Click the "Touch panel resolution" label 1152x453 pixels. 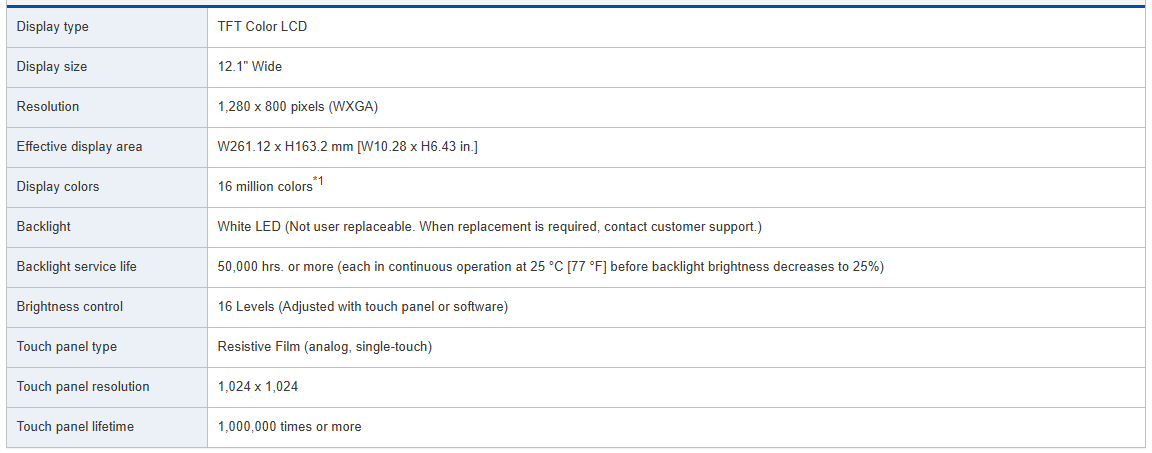pos(83,387)
